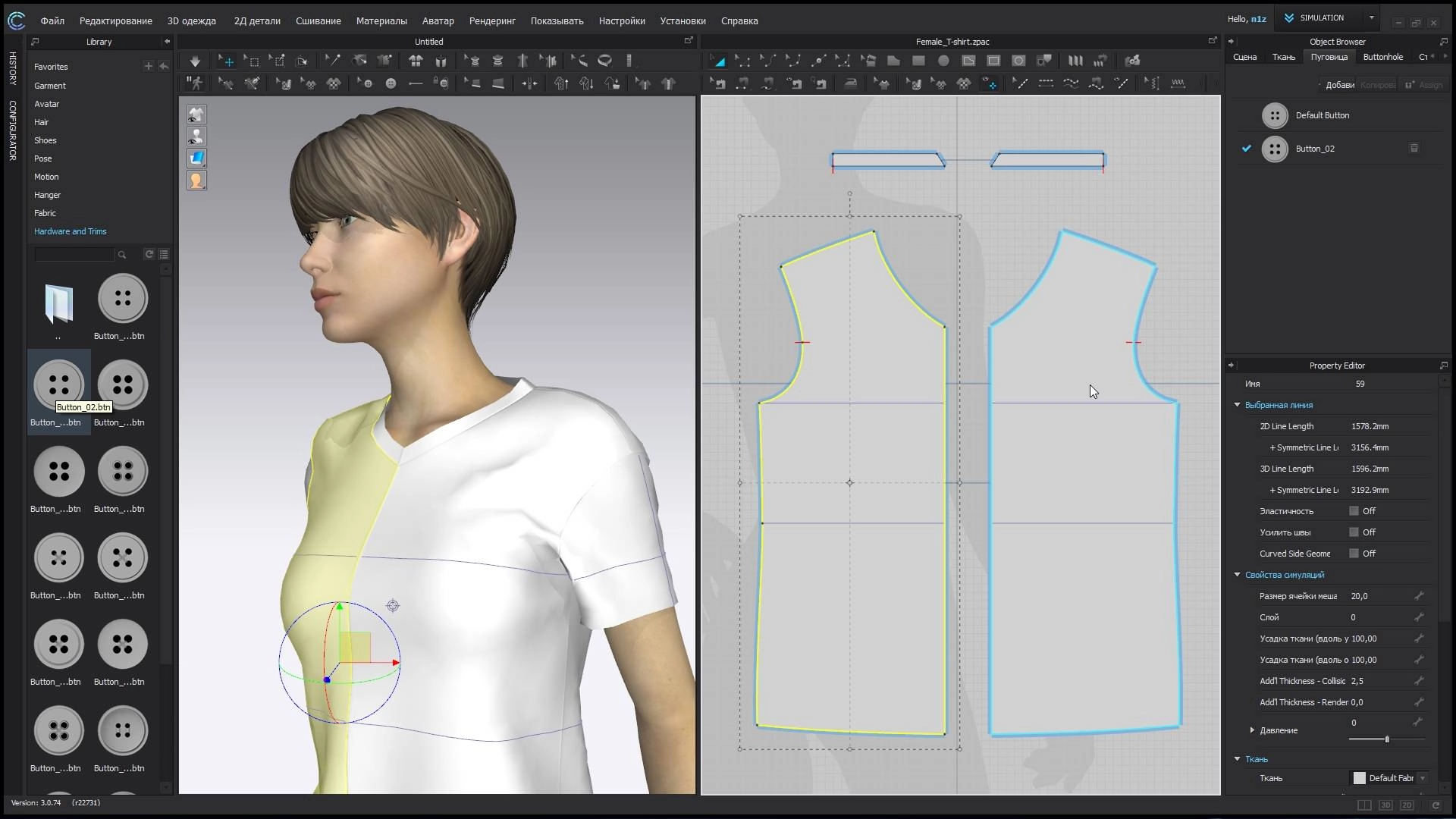
Task: Select the Ellipse pattern tool
Action: click(943, 61)
